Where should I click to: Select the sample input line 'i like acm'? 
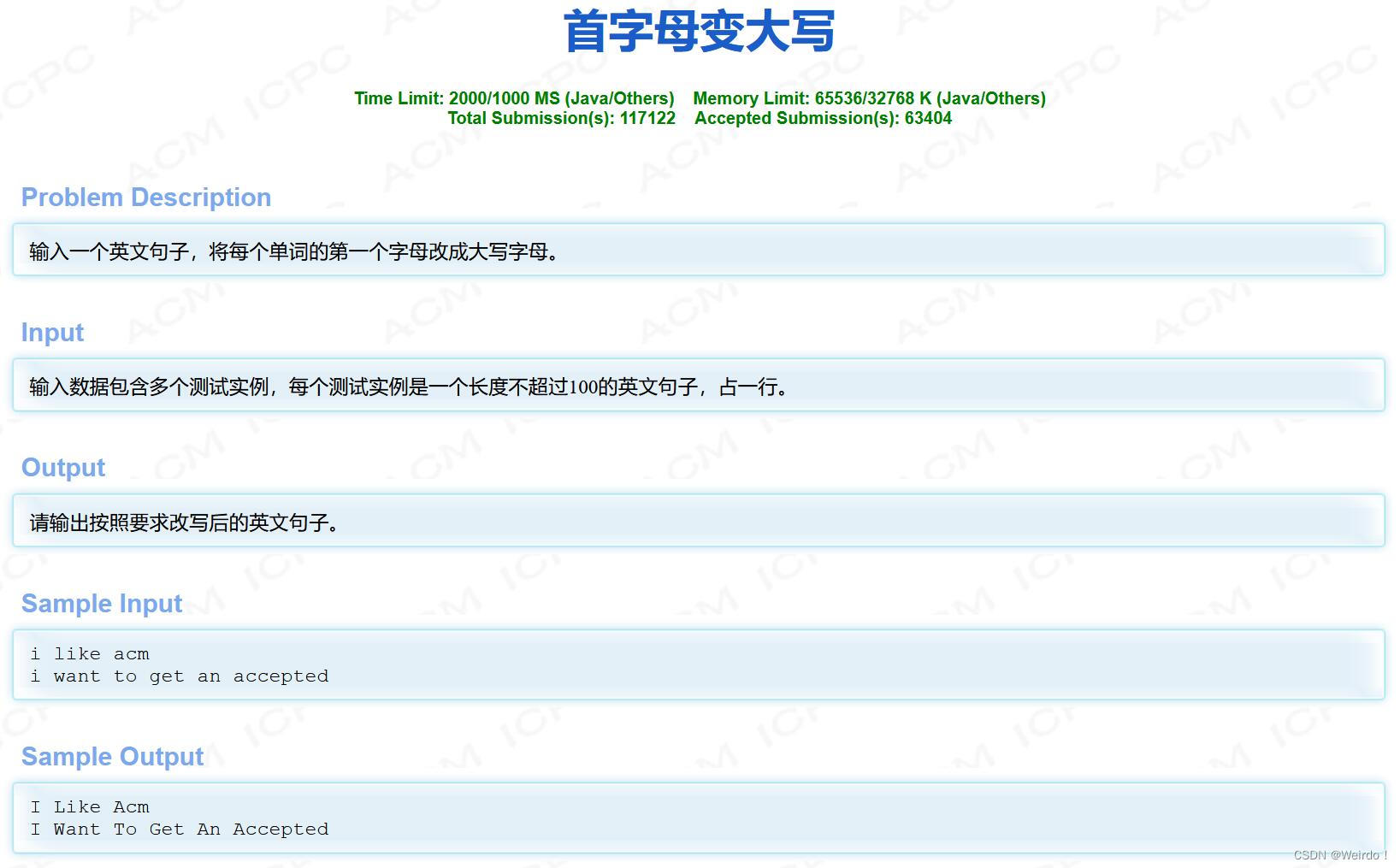[x=90, y=653]
